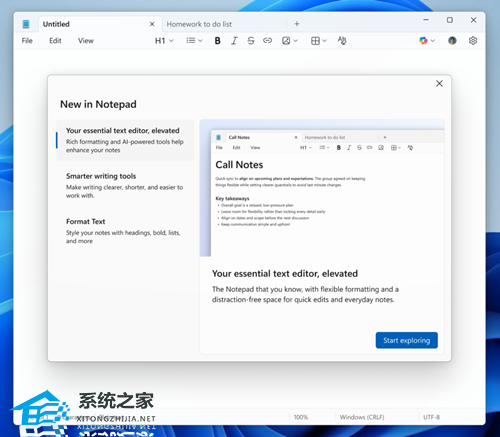The image size is (500, 437).
Task: Click the 'New in Notepad' heading
Action: pyautogui.click(x=98, y=104)
